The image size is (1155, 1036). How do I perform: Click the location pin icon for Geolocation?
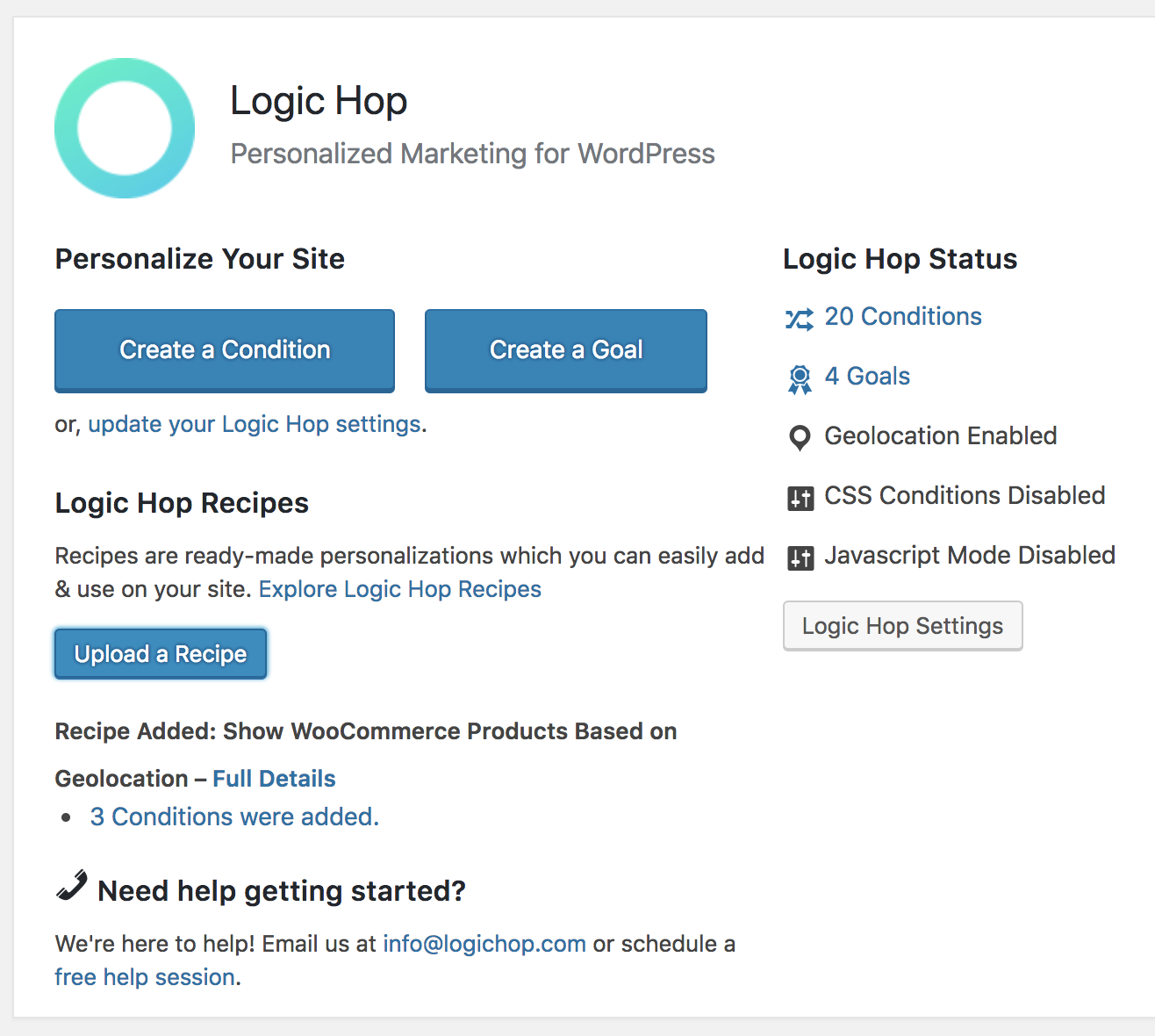tap(800, 438)
